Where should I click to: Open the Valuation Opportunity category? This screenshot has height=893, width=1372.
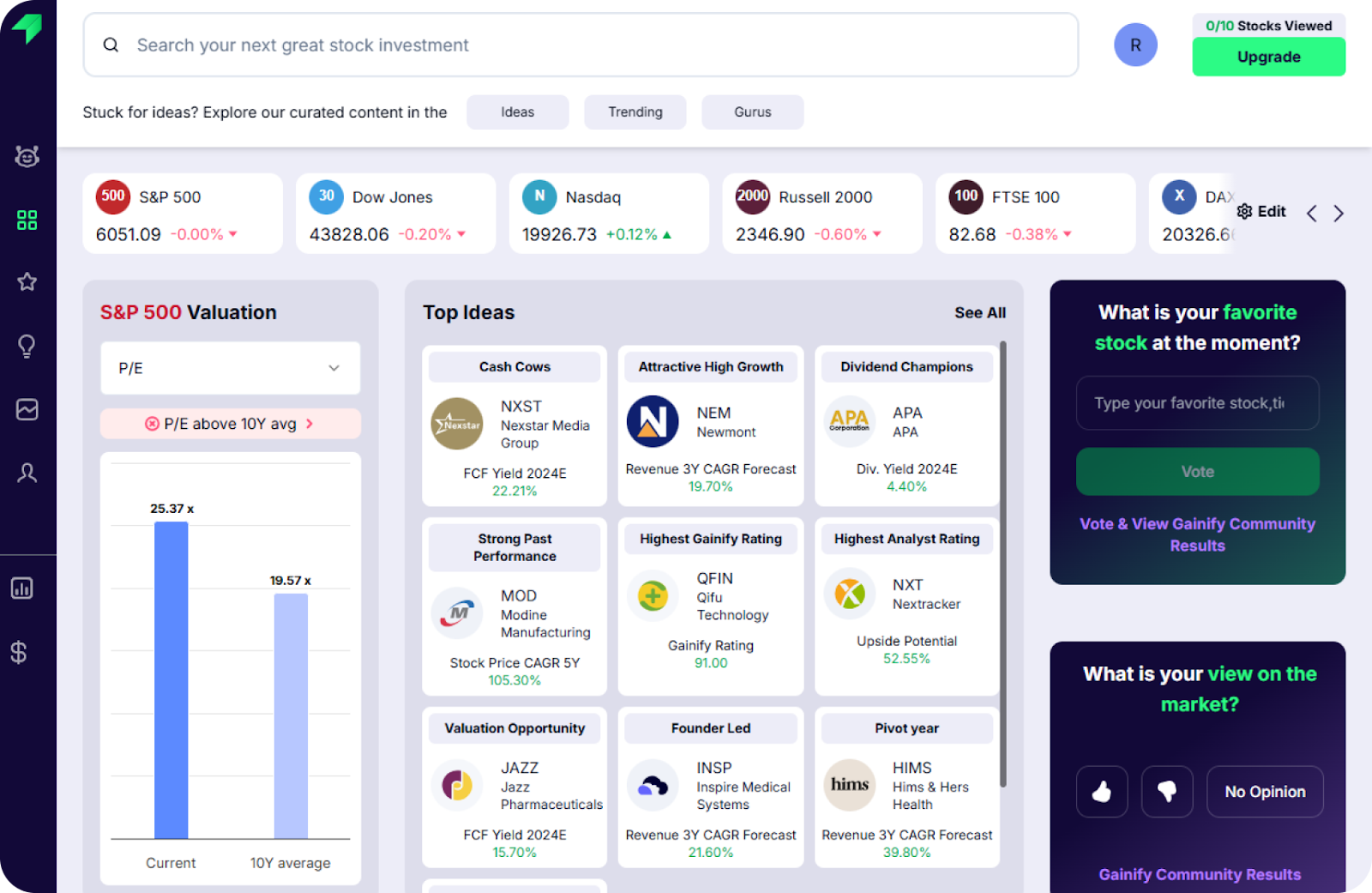(x=514, y=728)
